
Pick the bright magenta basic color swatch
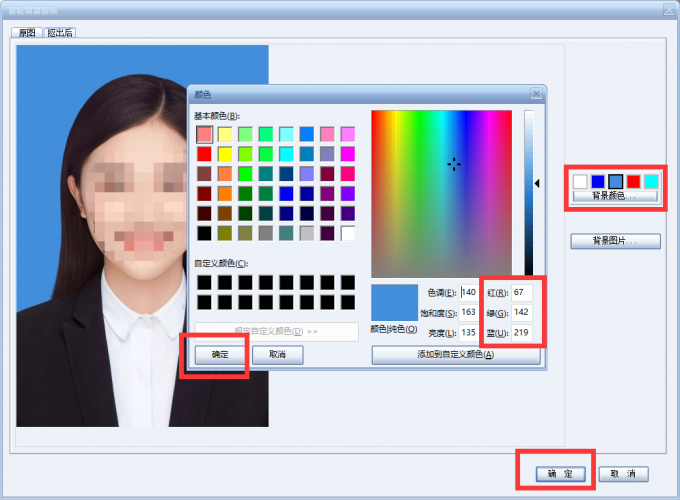pyautogui.click(x=348, y=154)
